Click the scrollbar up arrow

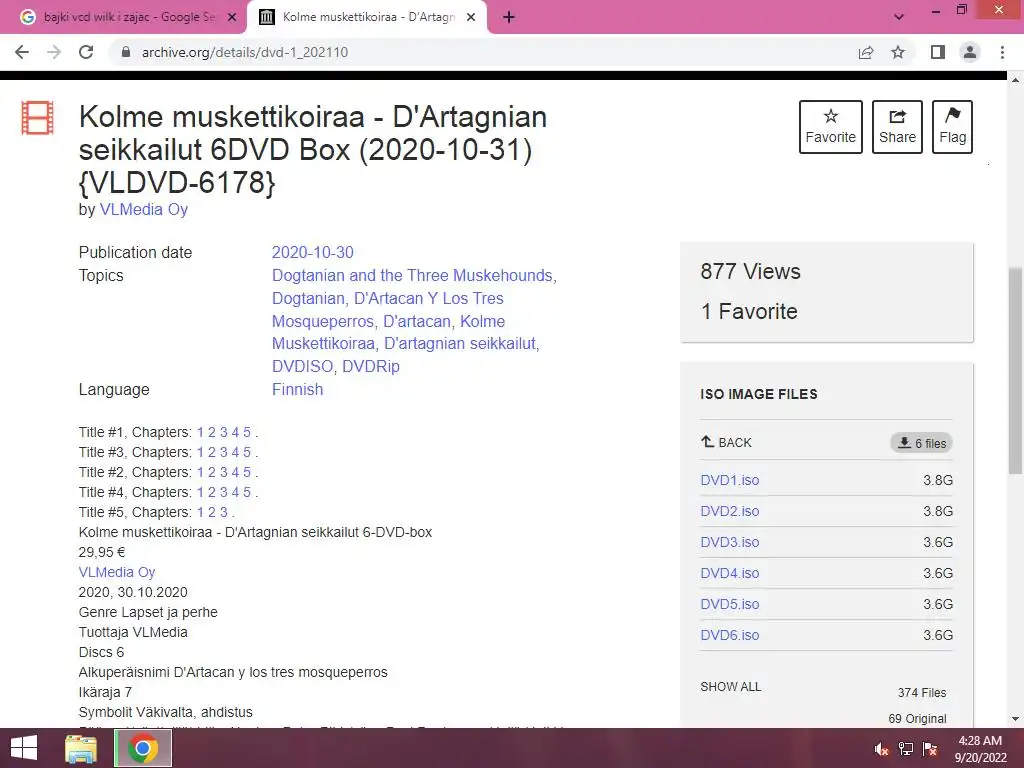[x=1015, y=80]
